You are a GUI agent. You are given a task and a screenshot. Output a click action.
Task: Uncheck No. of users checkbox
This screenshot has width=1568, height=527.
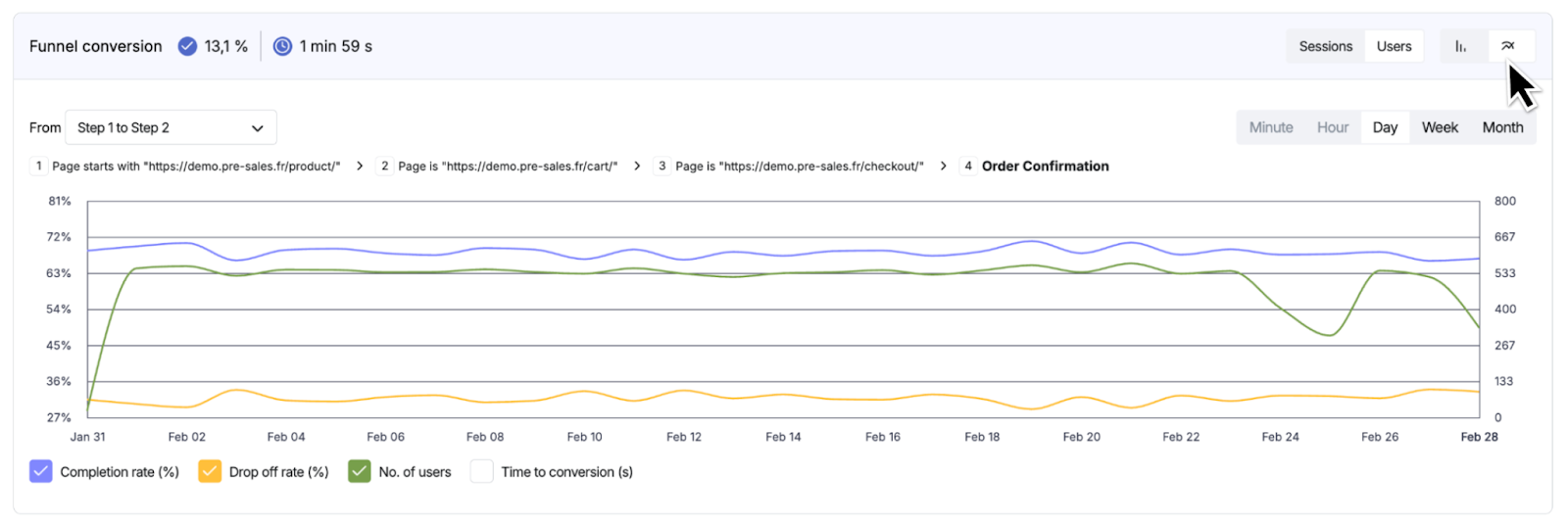(360, 472)
